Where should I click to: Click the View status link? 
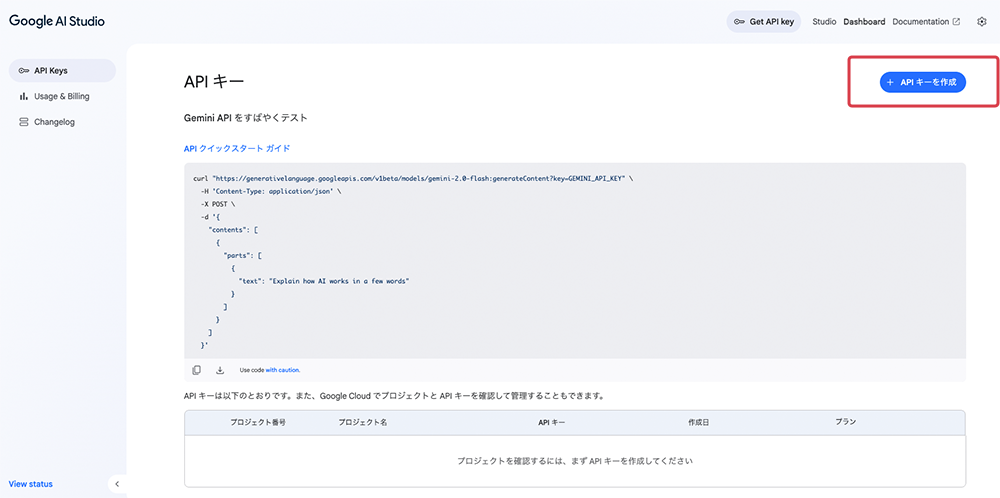[31, 484]
